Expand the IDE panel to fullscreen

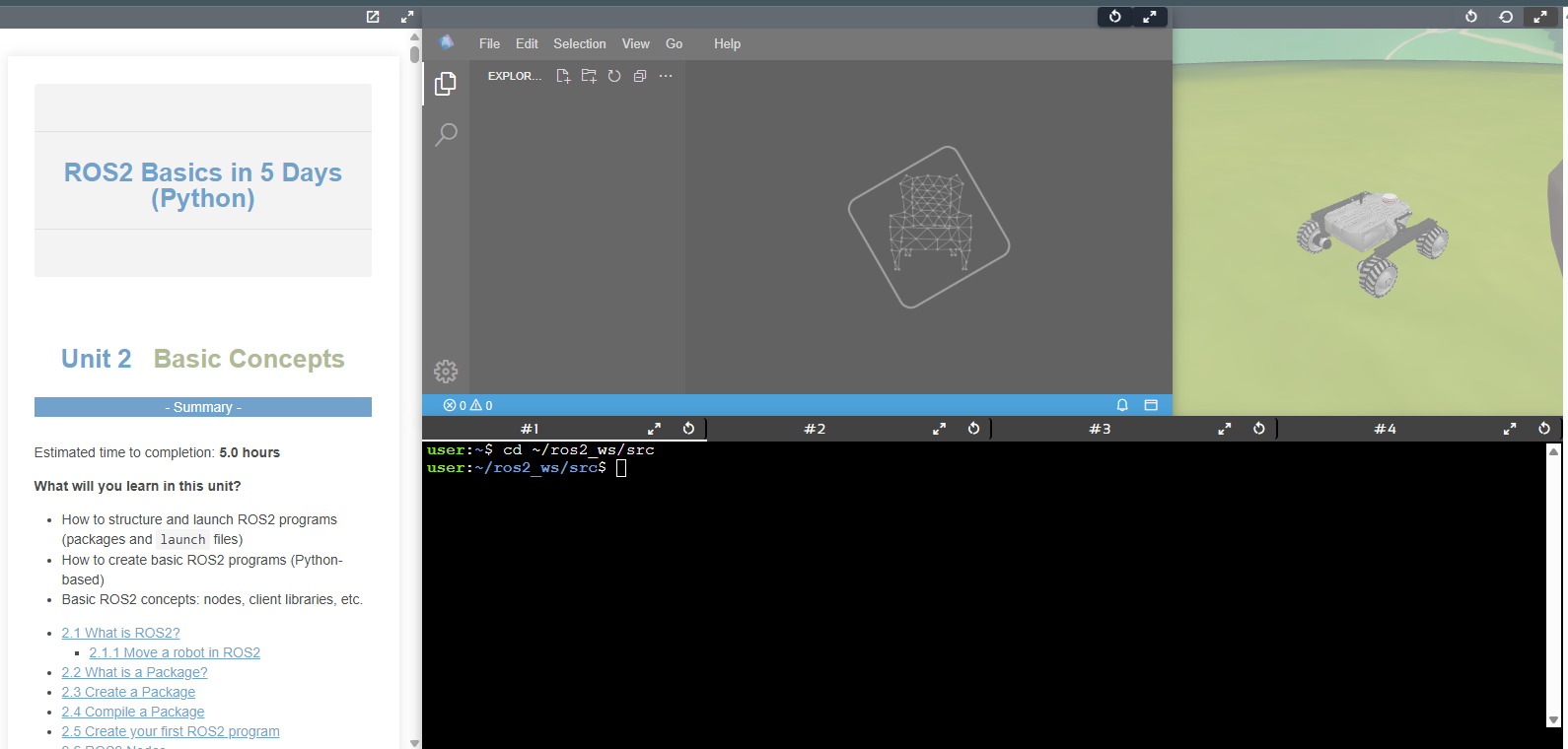[1150, 17]
